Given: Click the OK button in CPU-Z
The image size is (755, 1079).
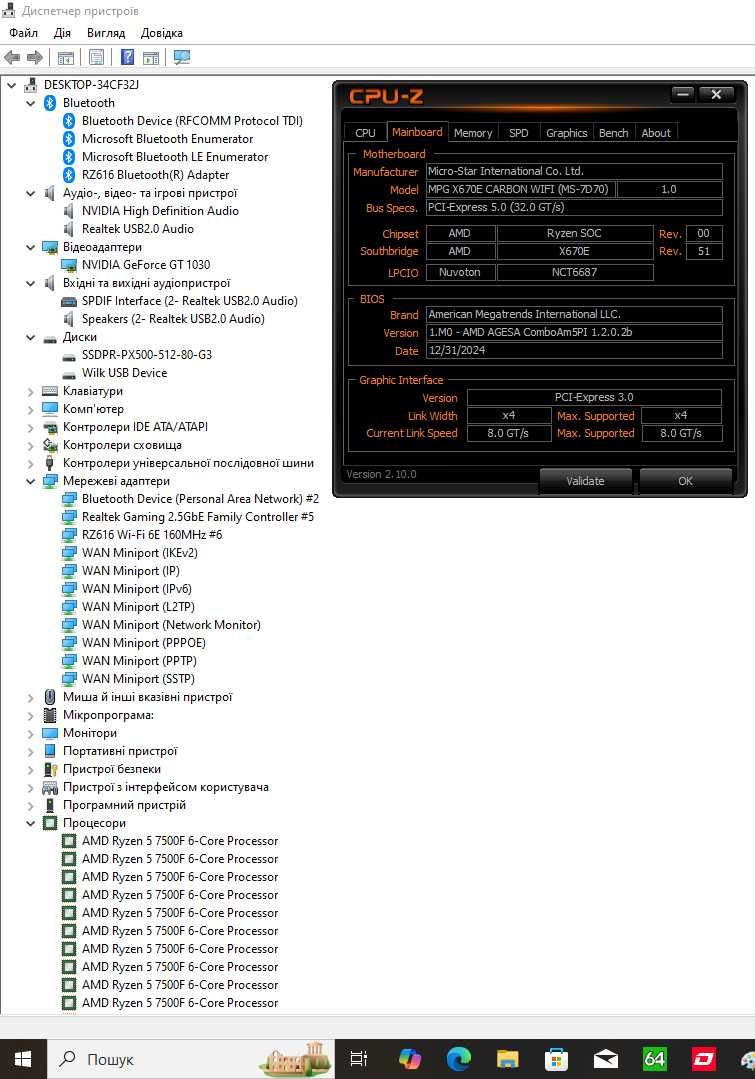Looking at the screenshot, I should [x=685, y=481].
